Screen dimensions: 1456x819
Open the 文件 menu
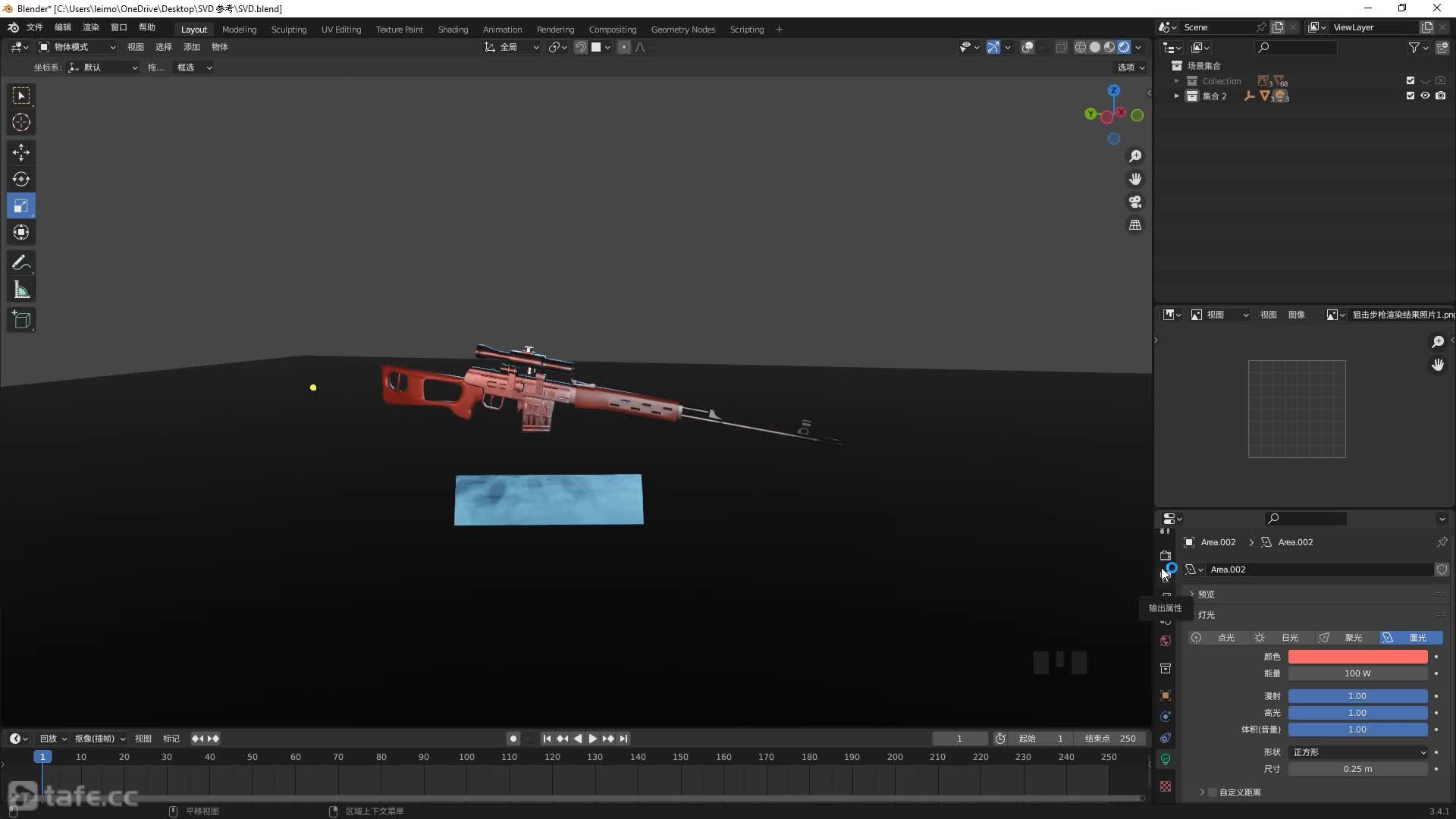[x=35, y=27]
